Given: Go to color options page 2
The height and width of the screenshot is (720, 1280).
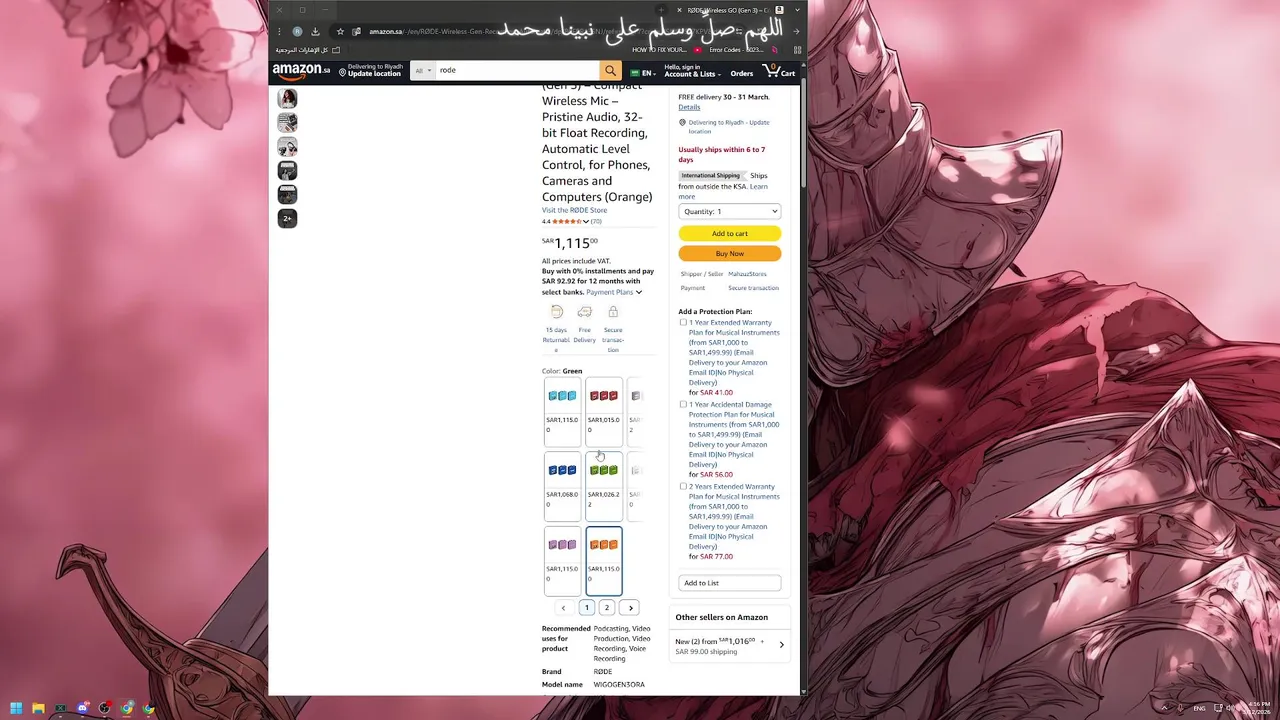Looking at the screenshot, I should (x=606, y=608).
